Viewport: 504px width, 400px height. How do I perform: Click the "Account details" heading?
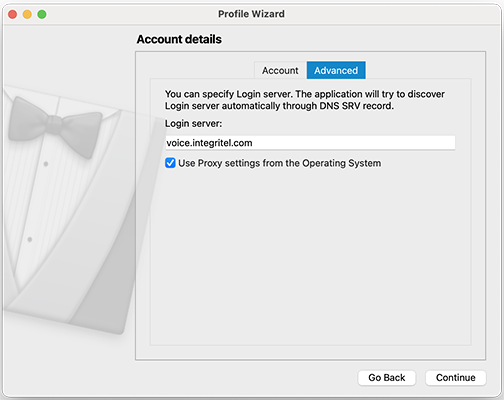click(x=179, y=39)
